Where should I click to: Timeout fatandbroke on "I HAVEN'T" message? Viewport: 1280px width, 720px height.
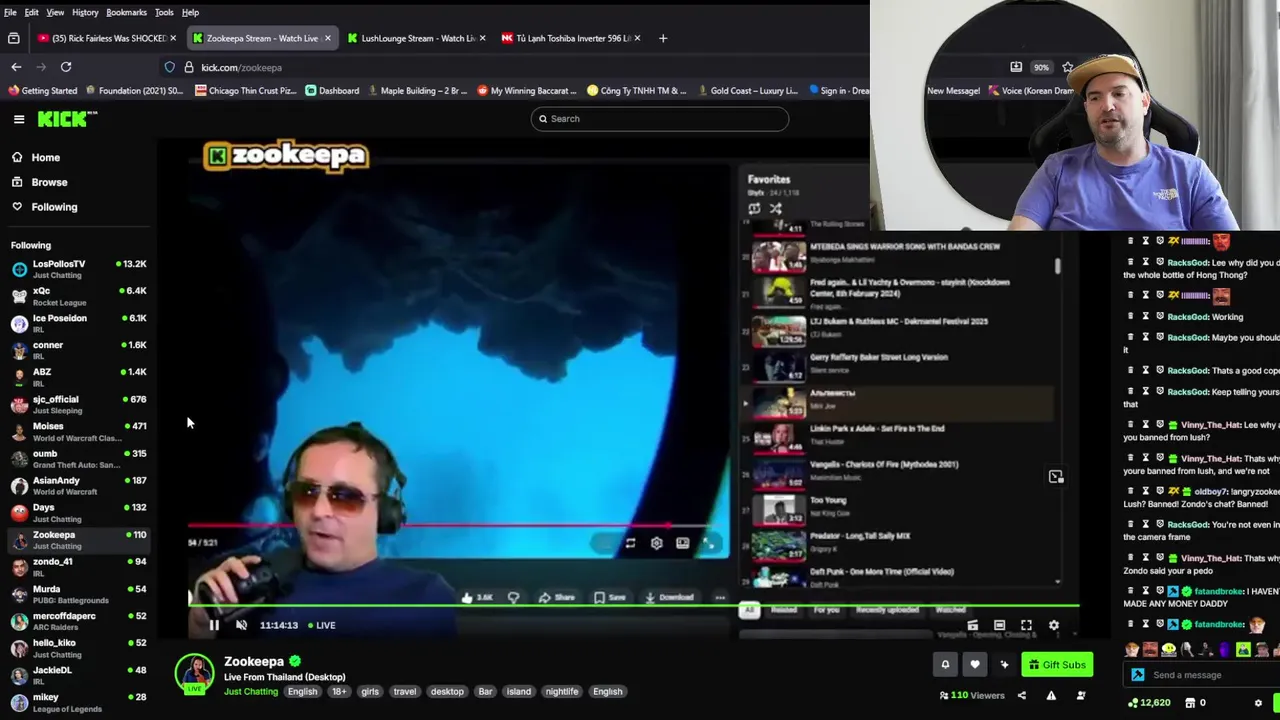[x=1145, y=591]
